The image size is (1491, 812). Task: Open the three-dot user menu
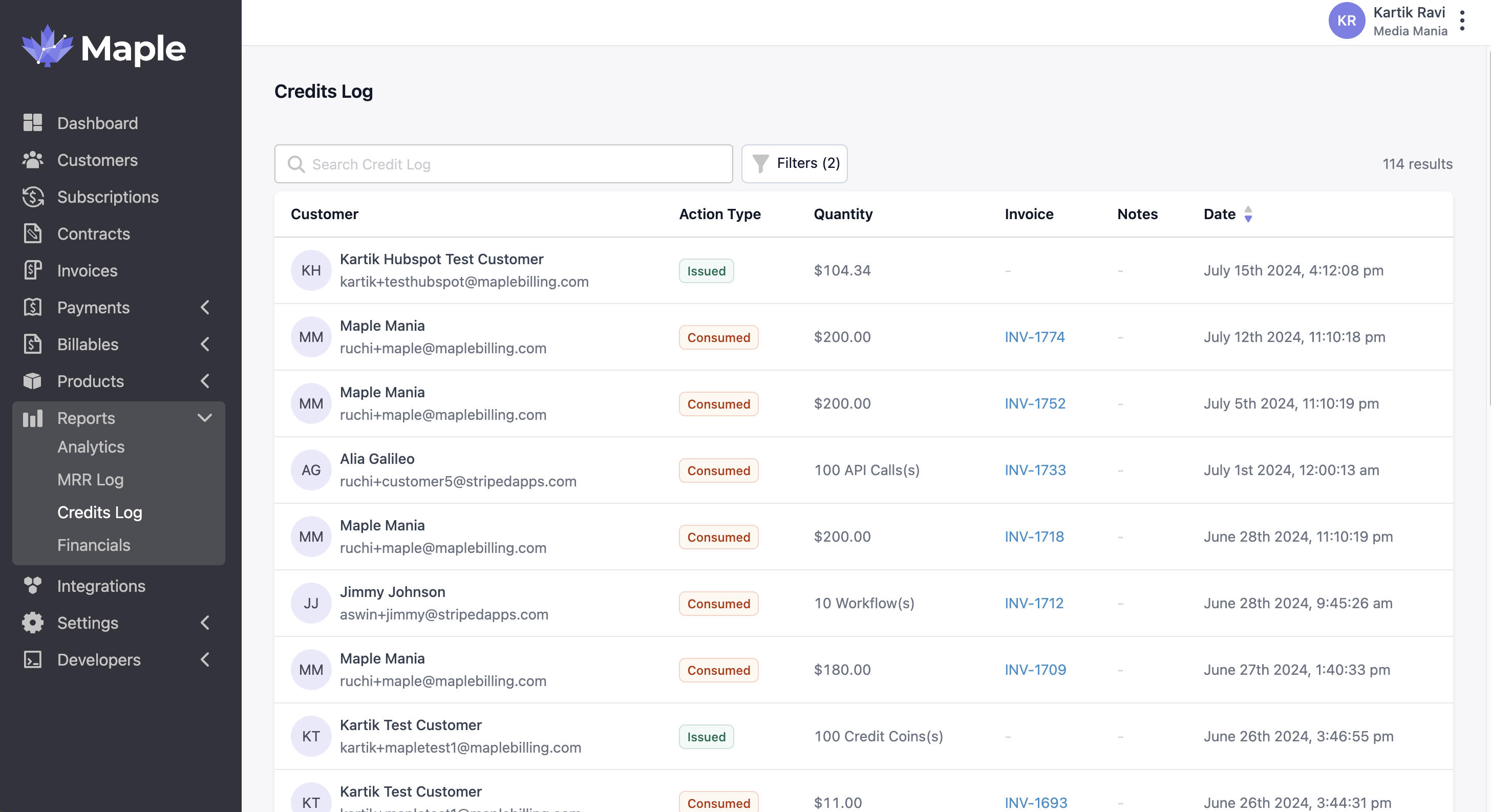(x=1462, y=21)
